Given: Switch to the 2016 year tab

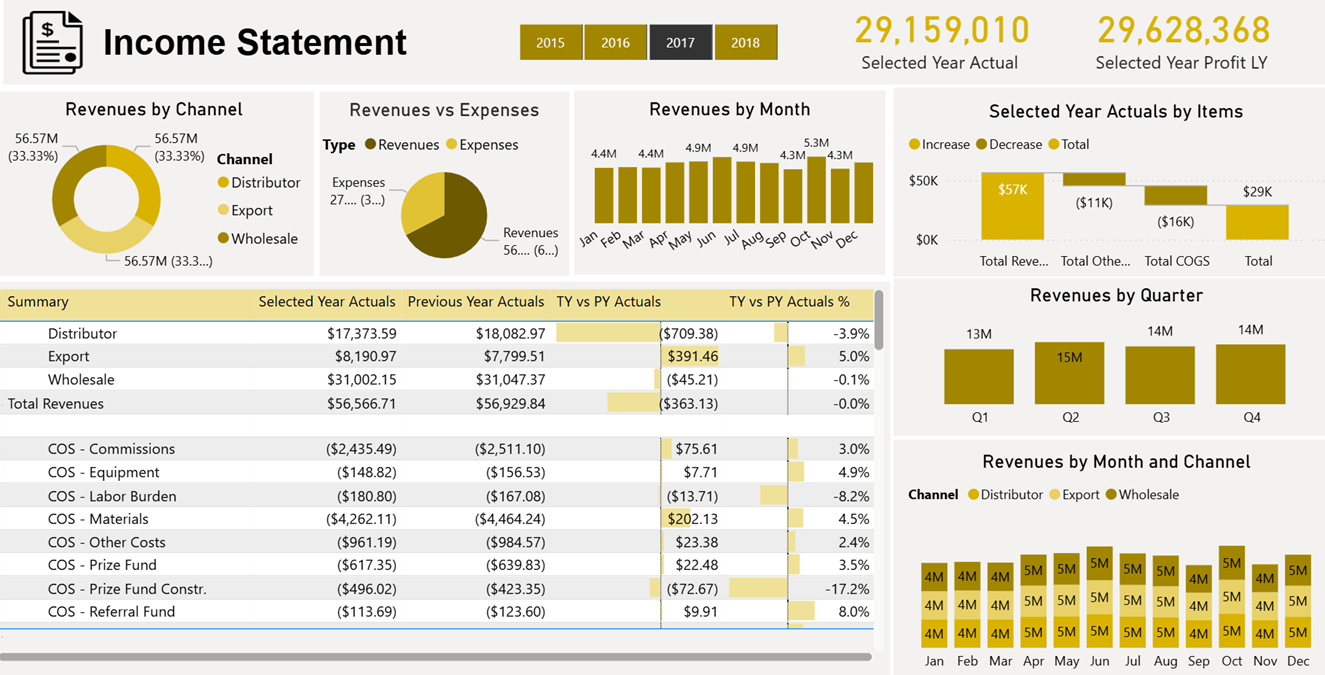Looking at the screenshot, I should [x=616, y=42].
